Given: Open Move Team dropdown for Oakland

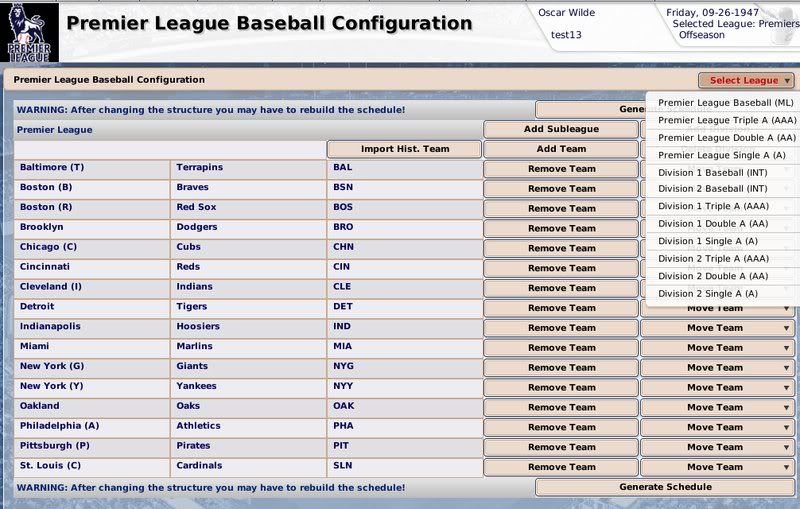Looking at the screenshot, I should tap(717, 407).
